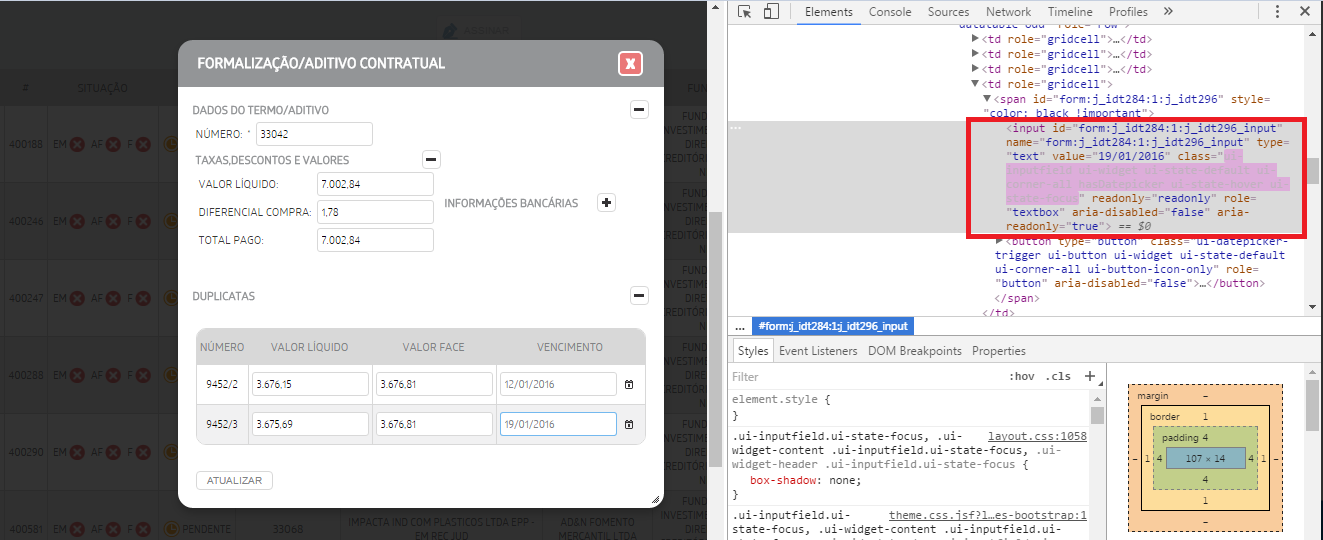Image resolution: width=1323 pixels, height=540 pixels.
Task: Click the Filter styles input
Action: click(860, 377)
